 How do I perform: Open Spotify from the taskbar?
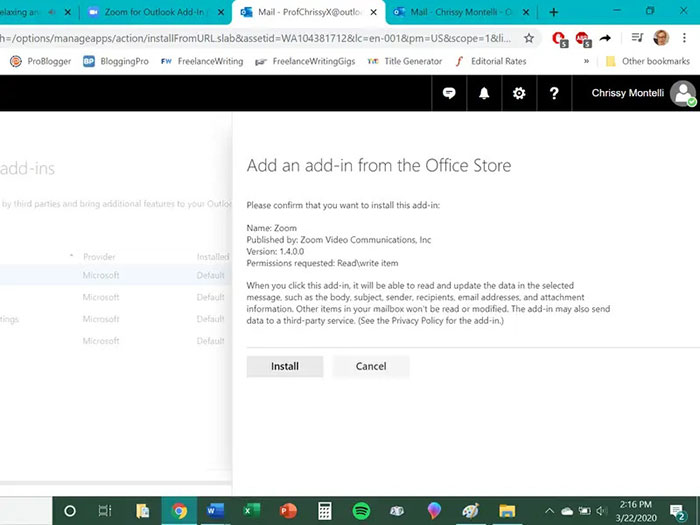(361, 510)
